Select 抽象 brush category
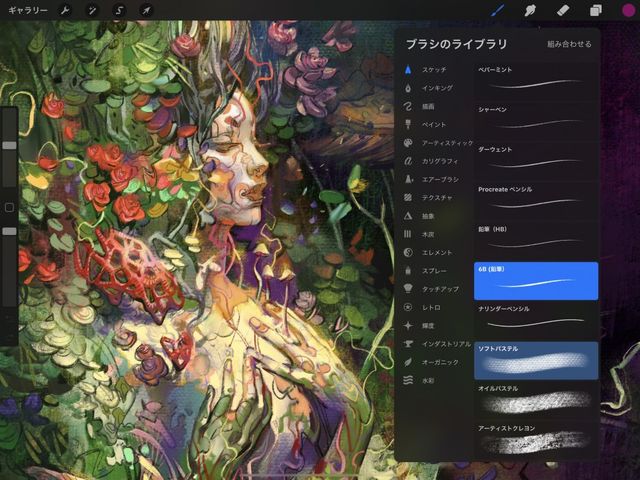 click(x=428, y=216)
